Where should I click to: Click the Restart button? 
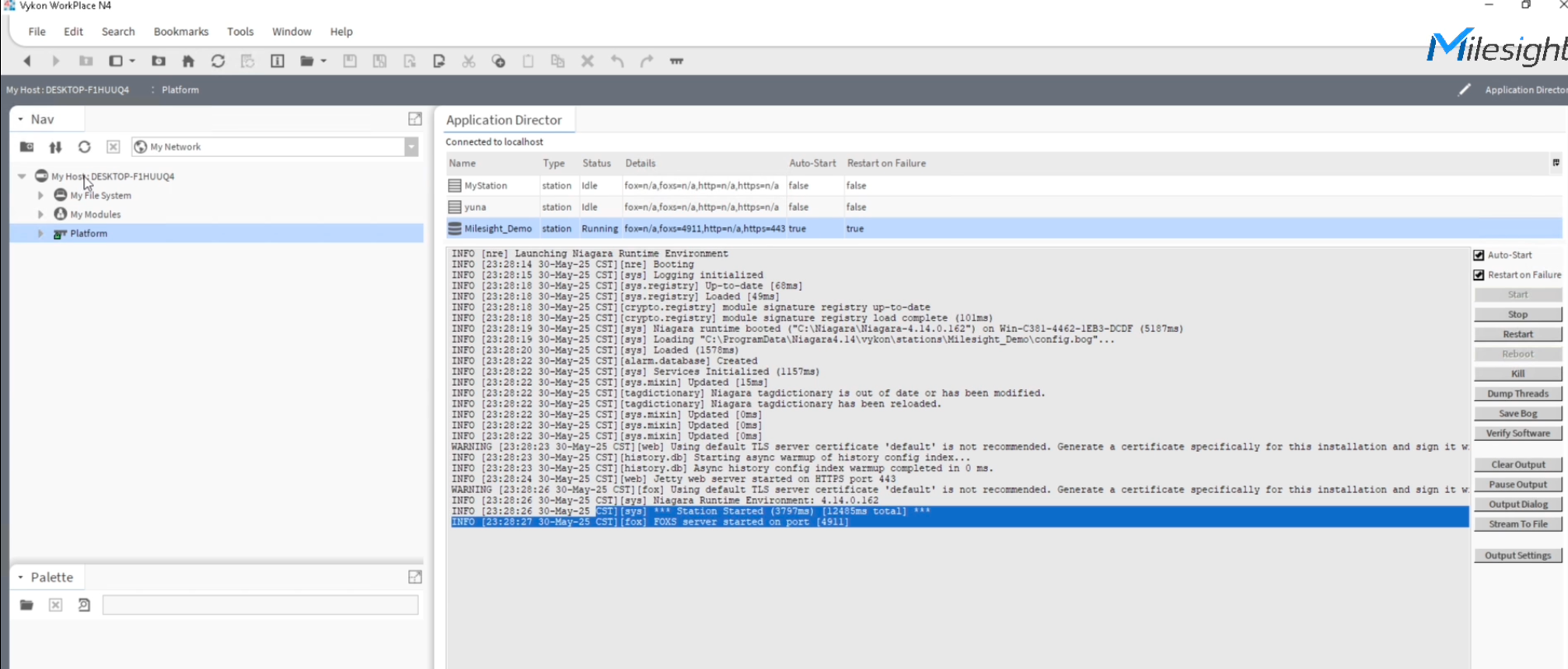click(1517, 334)
